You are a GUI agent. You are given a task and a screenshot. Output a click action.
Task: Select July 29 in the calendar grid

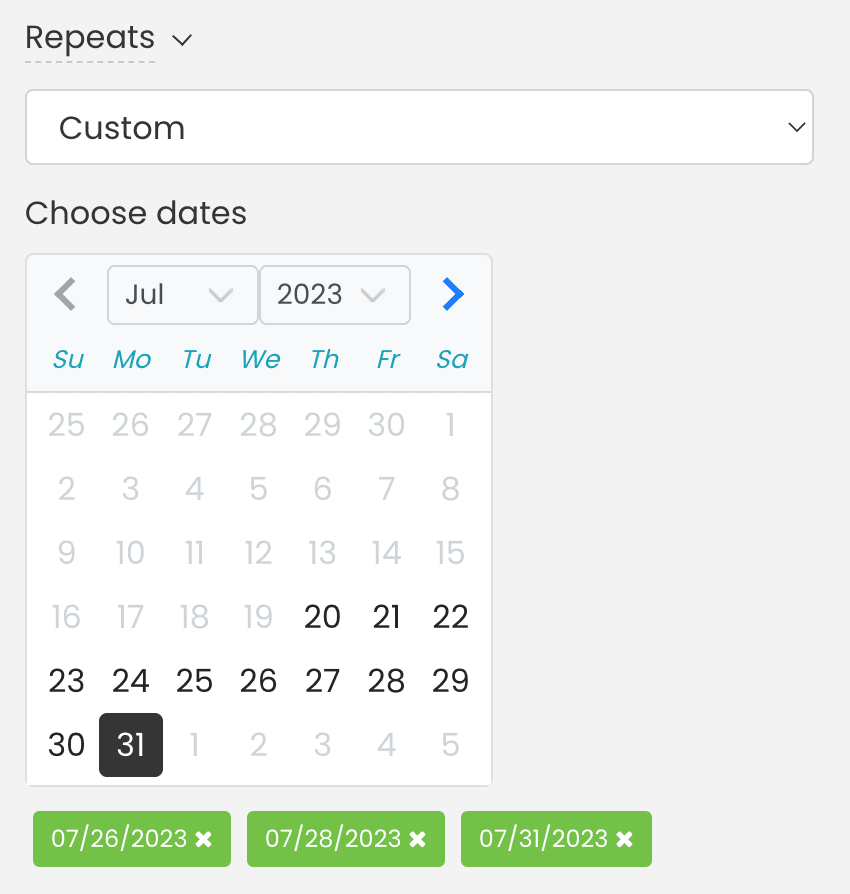pyautogui.click(x=450, y=681)
